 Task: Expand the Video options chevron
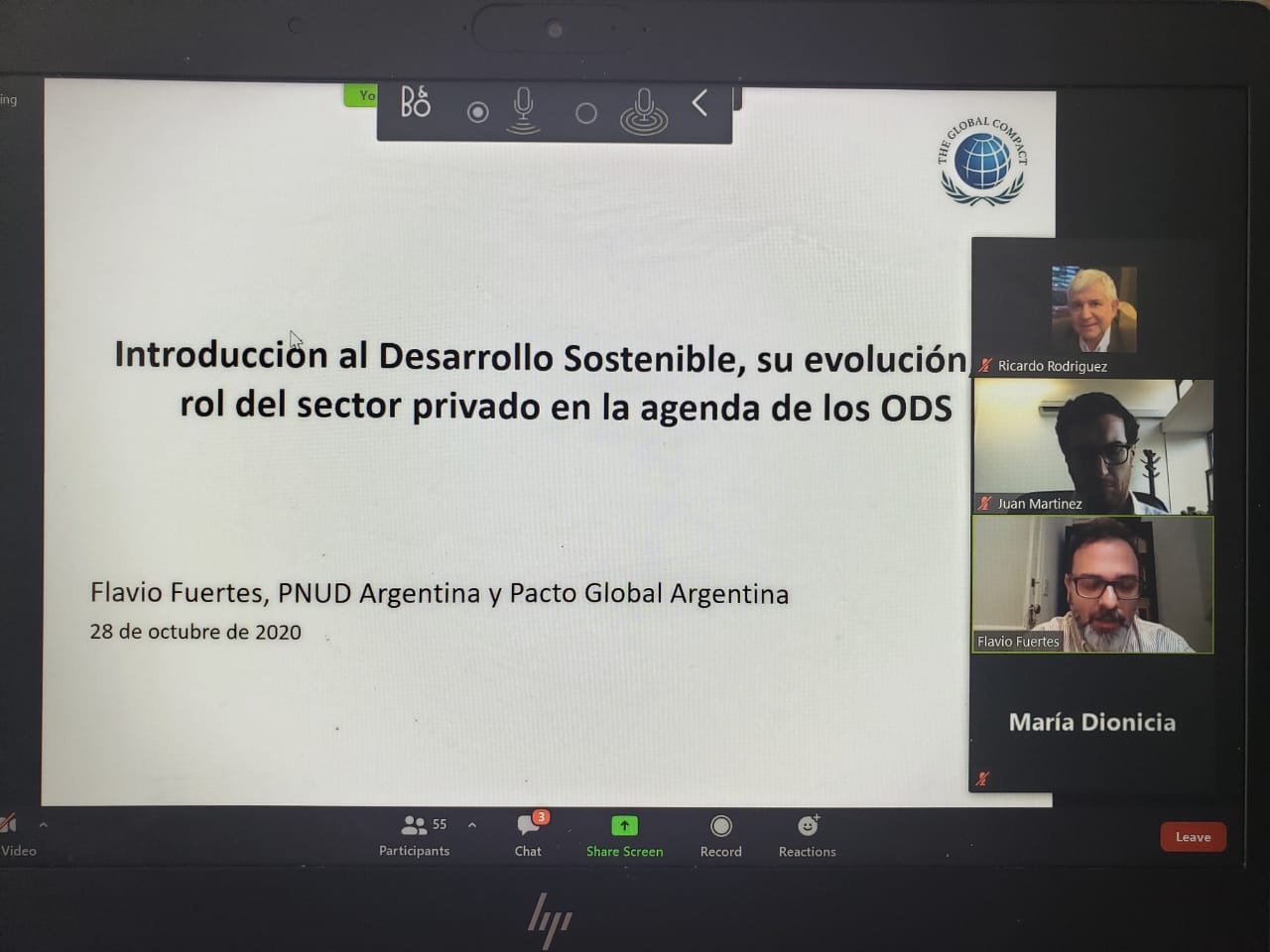pyautogui.click(x=44, y=825)
